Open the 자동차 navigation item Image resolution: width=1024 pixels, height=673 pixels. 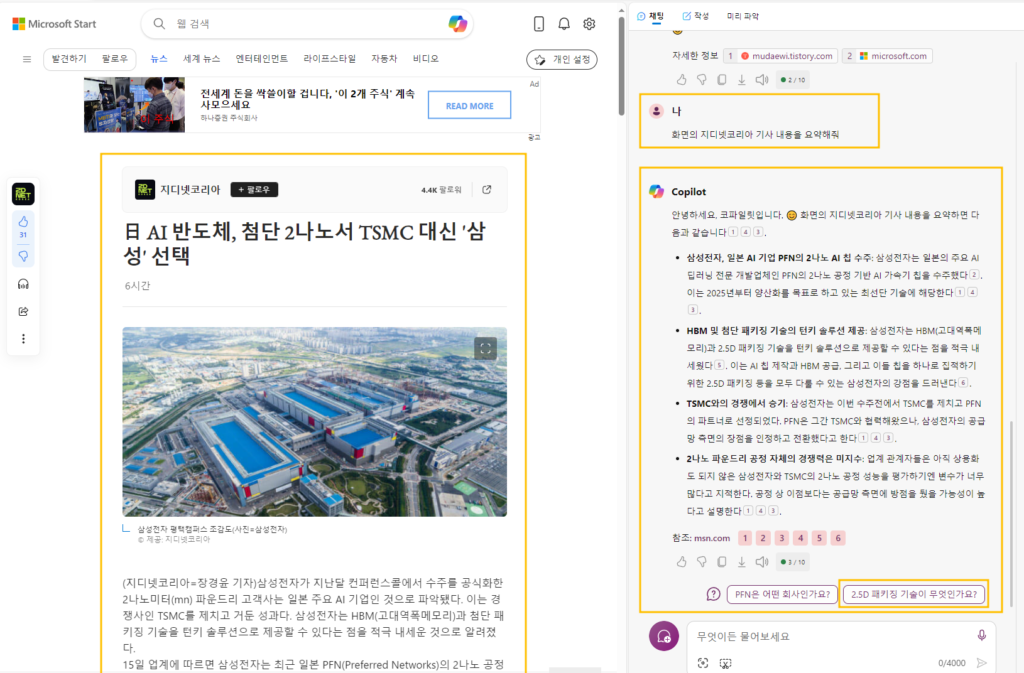(x=384, y=59)
